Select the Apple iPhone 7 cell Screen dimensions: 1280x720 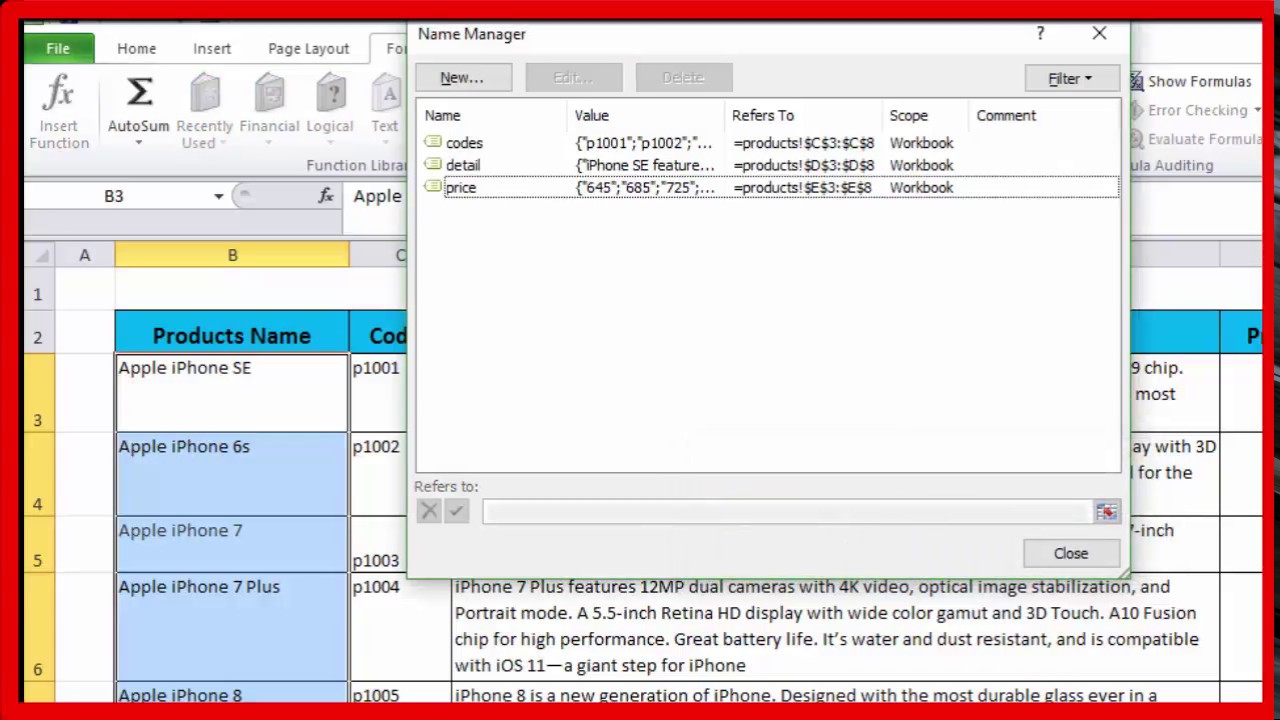point(232,545)
